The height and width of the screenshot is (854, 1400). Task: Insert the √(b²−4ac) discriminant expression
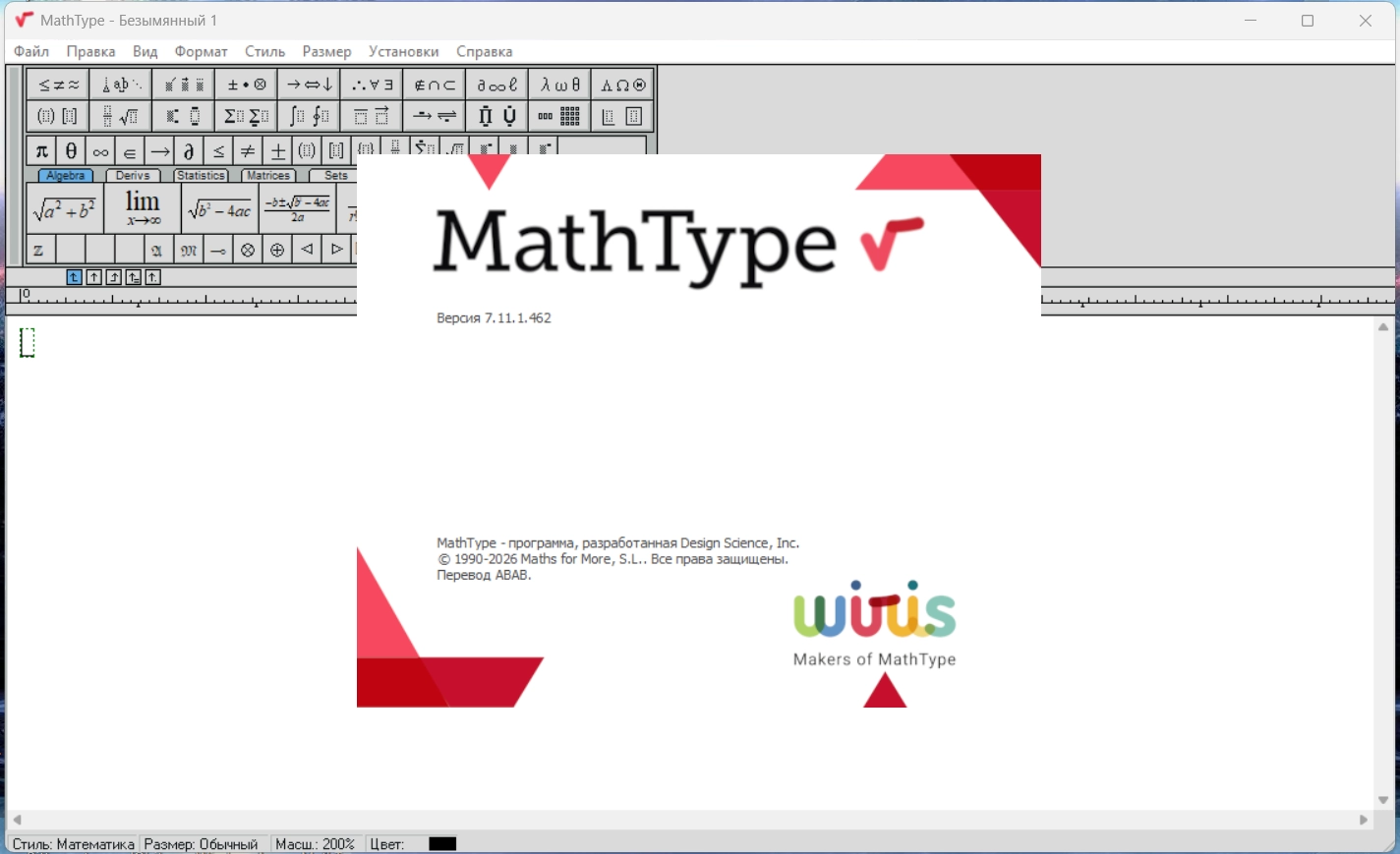(220, 208)
